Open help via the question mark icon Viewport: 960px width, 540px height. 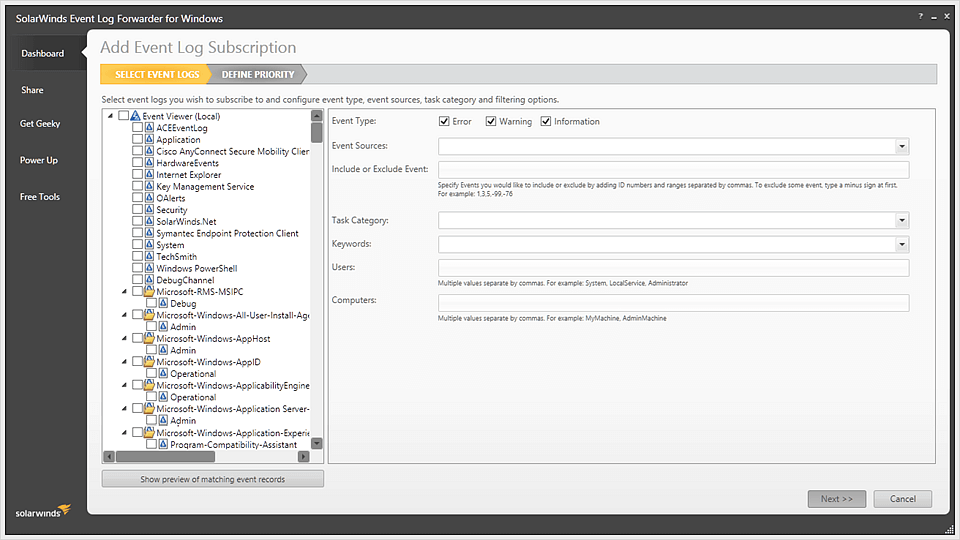point(920,18)
